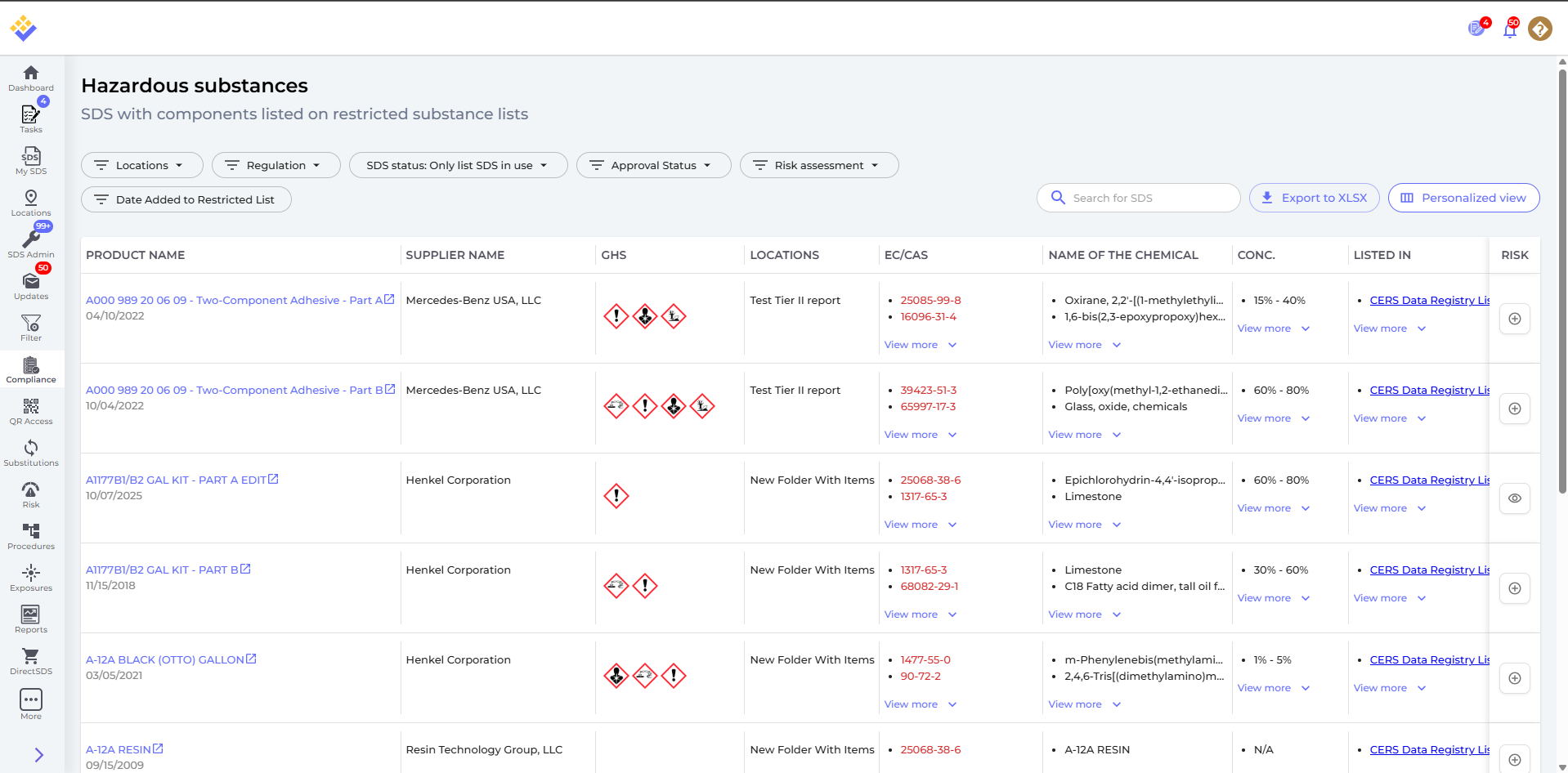Image resolution: width=1568 pixels, height=773 pixels.
Task: Add risk assessment for first Part A adhesive row
Action: pyautogui.click(x=1514, y=319)
